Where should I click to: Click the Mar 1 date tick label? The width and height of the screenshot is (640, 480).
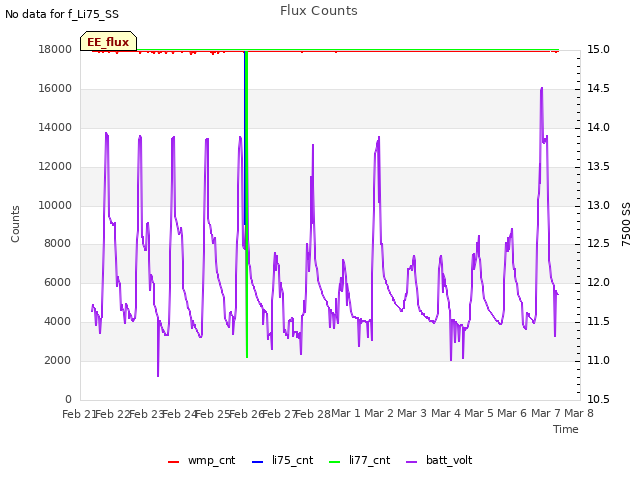346,413
